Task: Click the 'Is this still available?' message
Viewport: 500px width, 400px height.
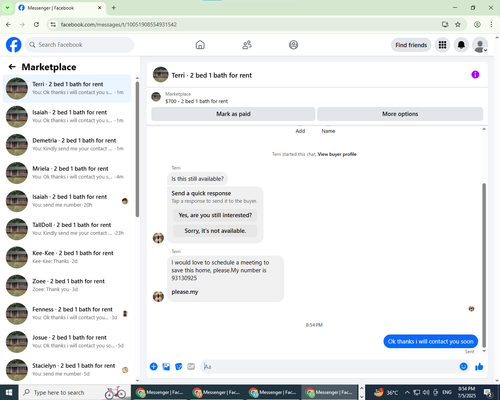Action: pos(197,179)
